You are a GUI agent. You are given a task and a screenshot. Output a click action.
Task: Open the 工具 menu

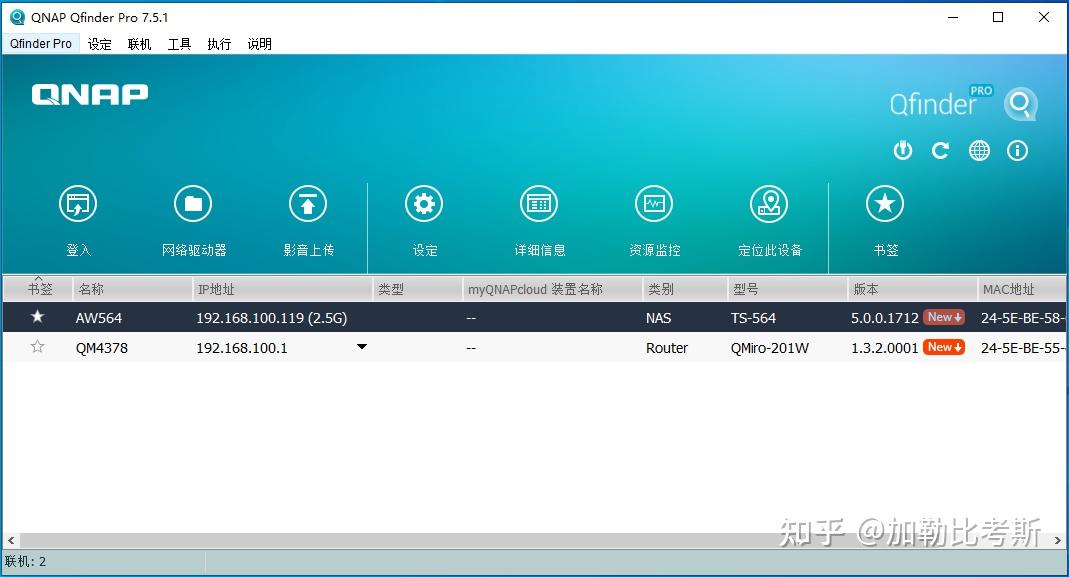coord(178,43)
